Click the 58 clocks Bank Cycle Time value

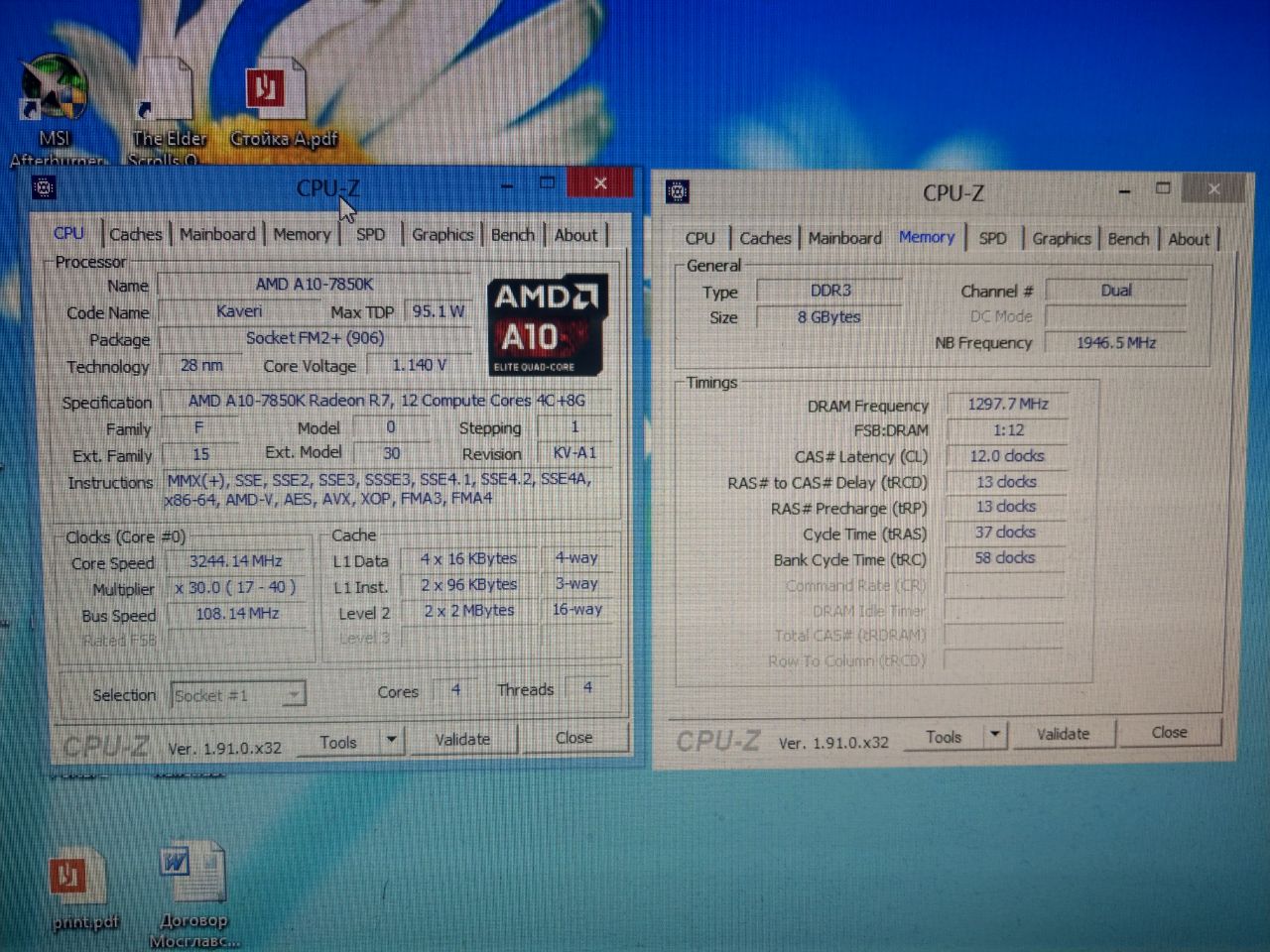(x=1007, y=558)
